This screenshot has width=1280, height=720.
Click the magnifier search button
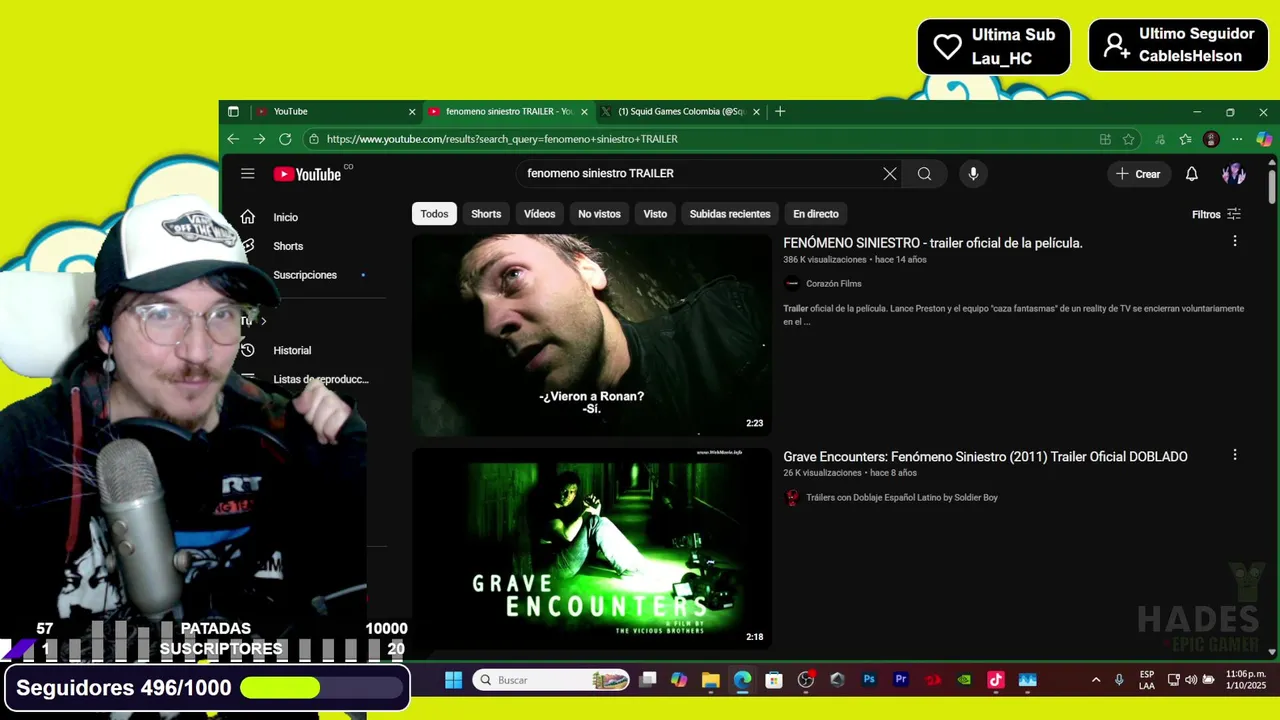tap(925, 174)
